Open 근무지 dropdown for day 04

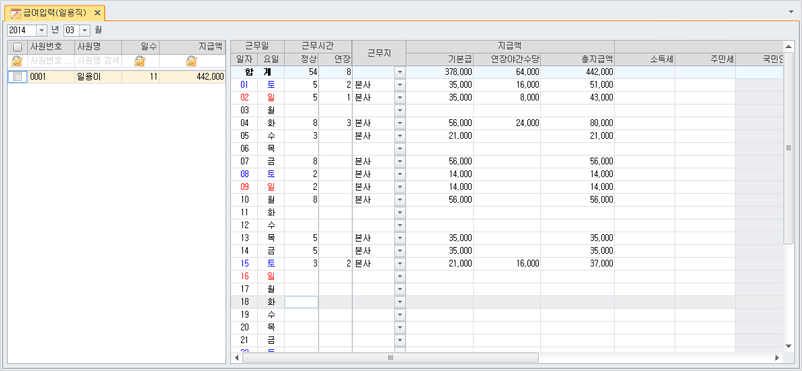pyautogui.click(x=400, y=123)
